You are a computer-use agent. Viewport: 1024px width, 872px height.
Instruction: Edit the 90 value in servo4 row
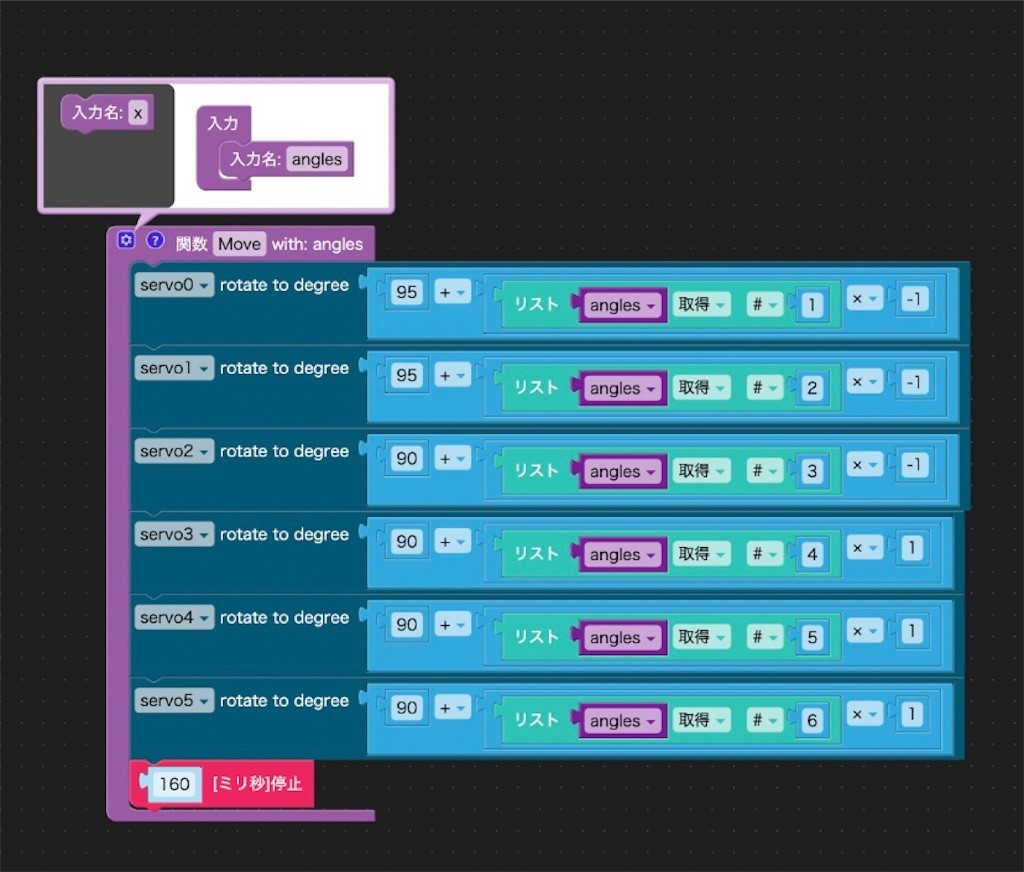[406, 625]
